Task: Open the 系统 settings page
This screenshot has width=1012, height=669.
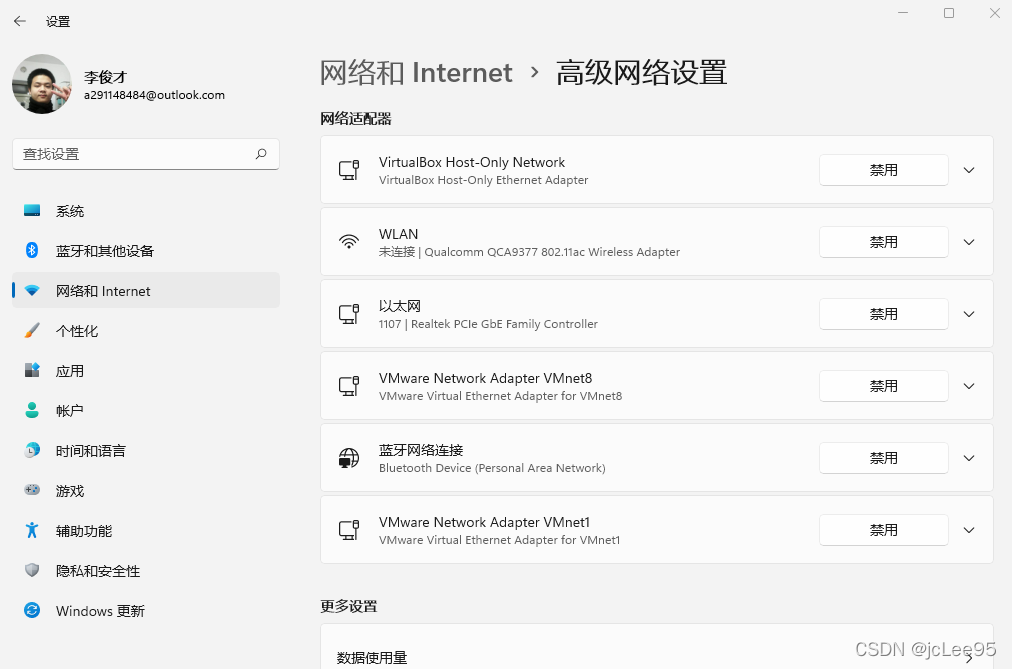Action: coord(146,211)
